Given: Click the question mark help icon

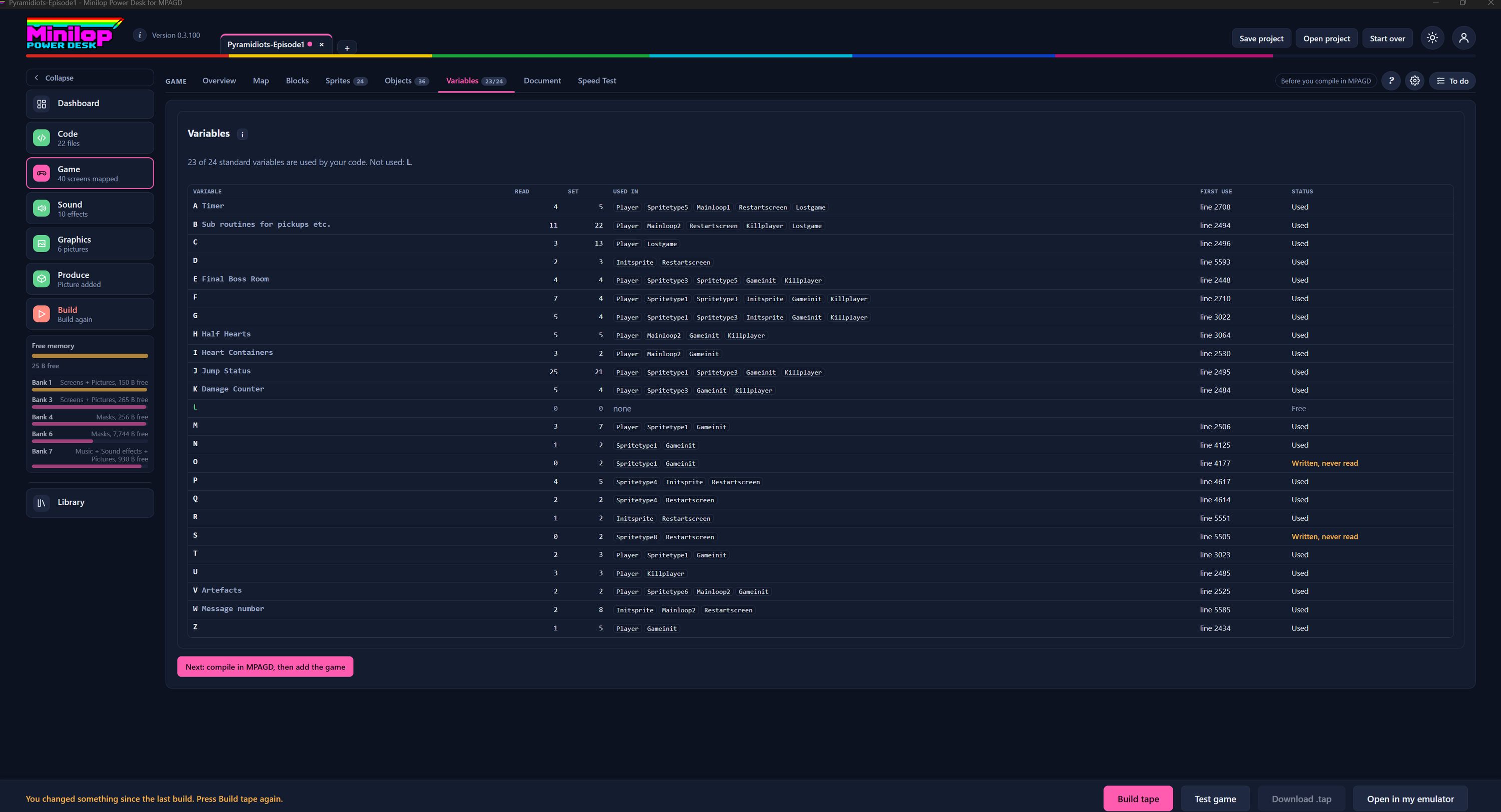Looking at the screenshot, I should (1391, 81).
